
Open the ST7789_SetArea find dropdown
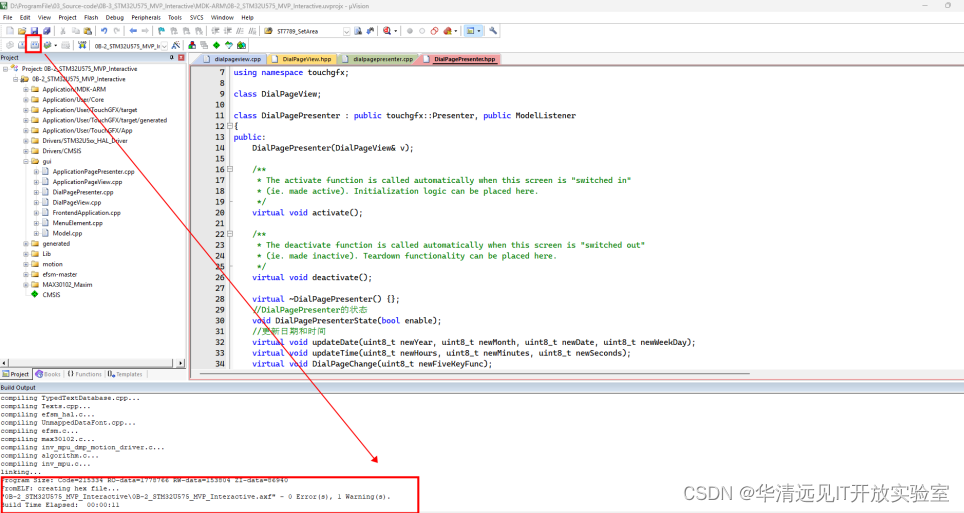pyautogui.click(x=347, y=31)
